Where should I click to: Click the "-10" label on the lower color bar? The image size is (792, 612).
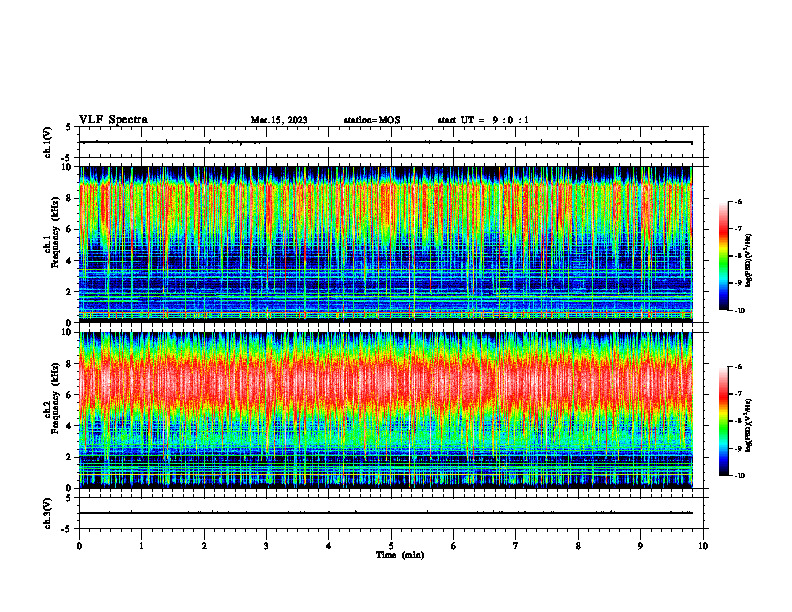pos(739,476)
